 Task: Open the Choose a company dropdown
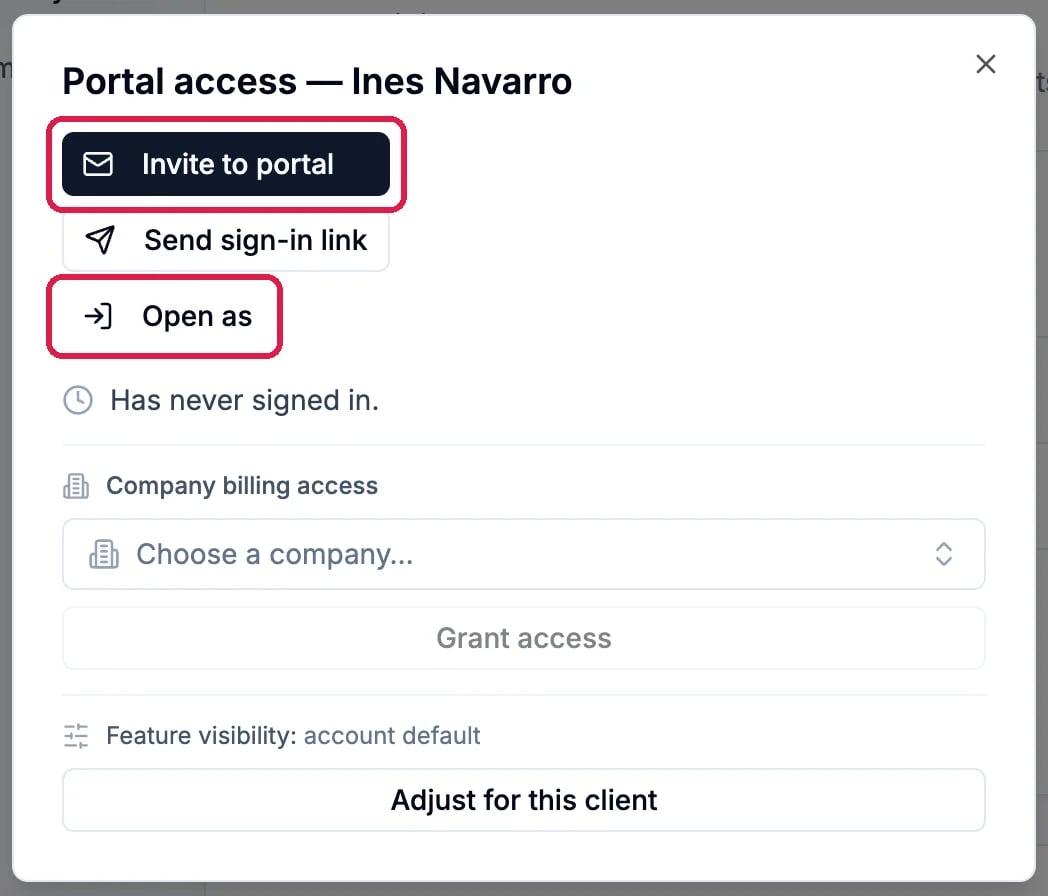pyautogui.click(x=523, y=554)
